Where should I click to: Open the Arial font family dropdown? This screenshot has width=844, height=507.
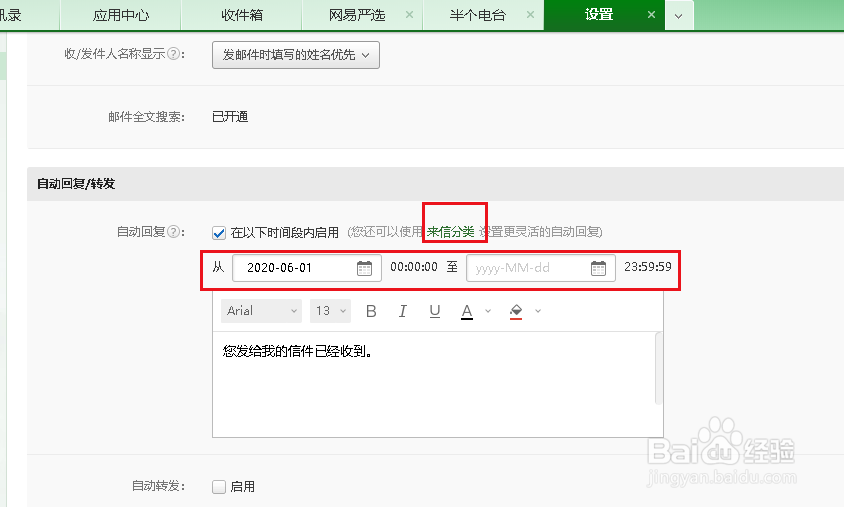pyautogui.click(x=261, y=311)
